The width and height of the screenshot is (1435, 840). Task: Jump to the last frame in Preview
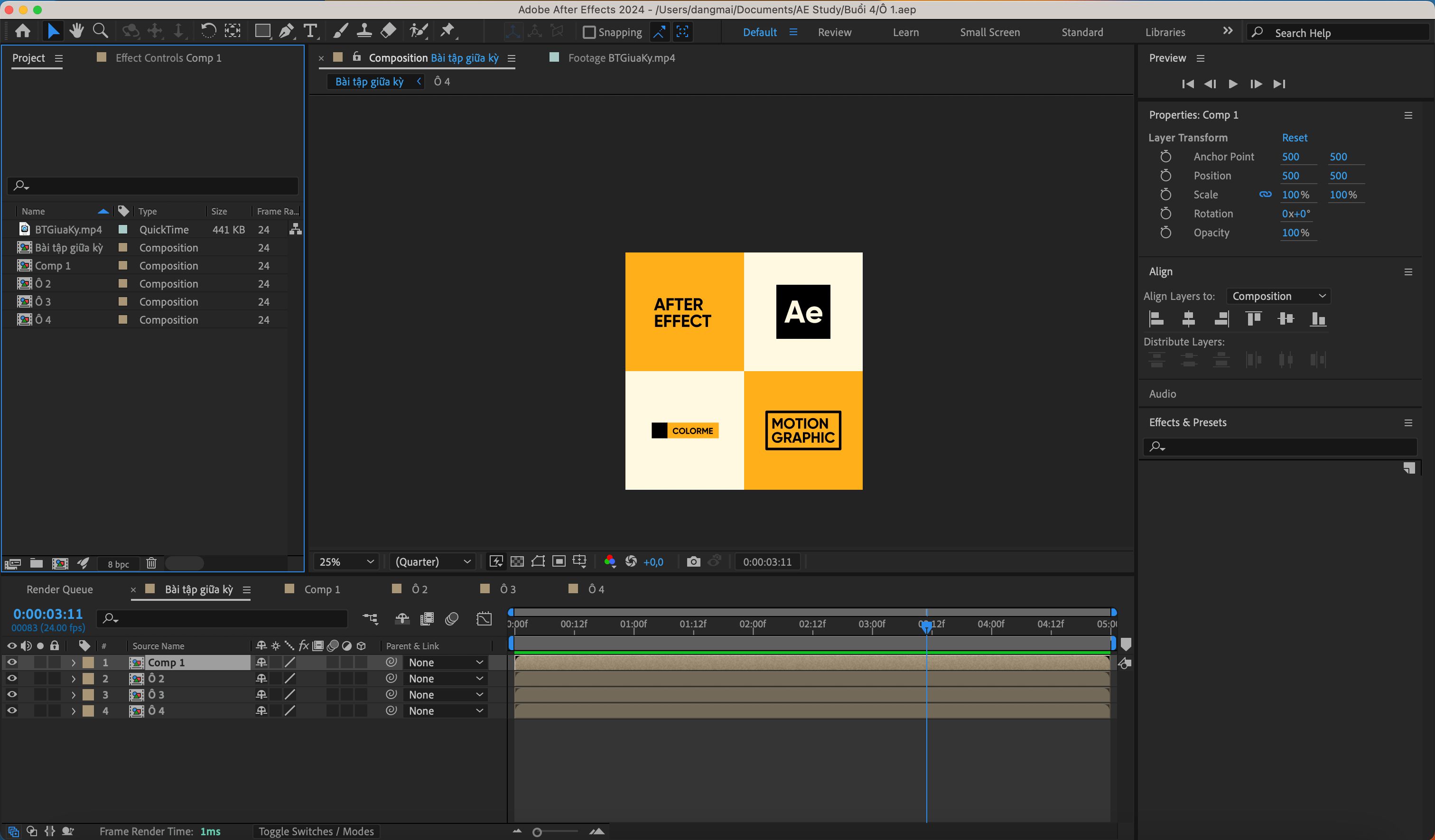pos(1279,84)
